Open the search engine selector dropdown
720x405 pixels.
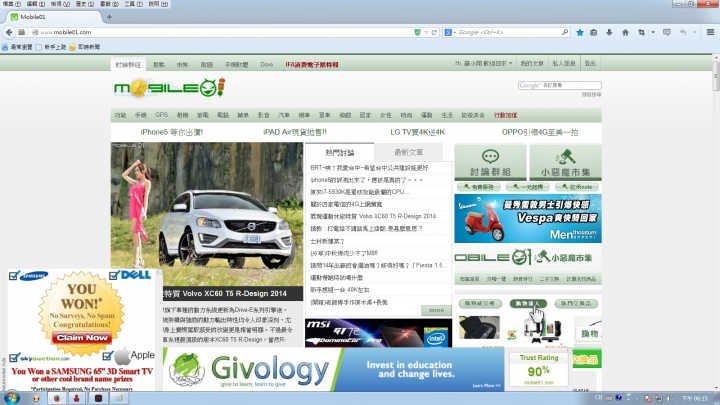[x=450, y=32]
